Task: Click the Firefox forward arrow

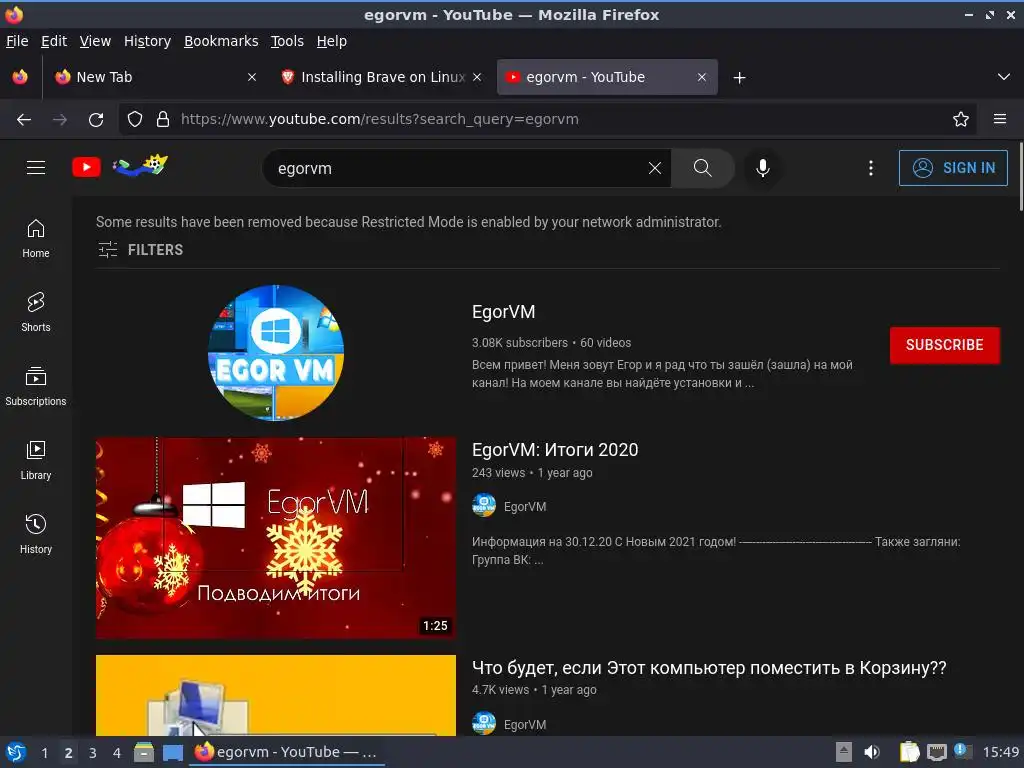Action: 60,120
